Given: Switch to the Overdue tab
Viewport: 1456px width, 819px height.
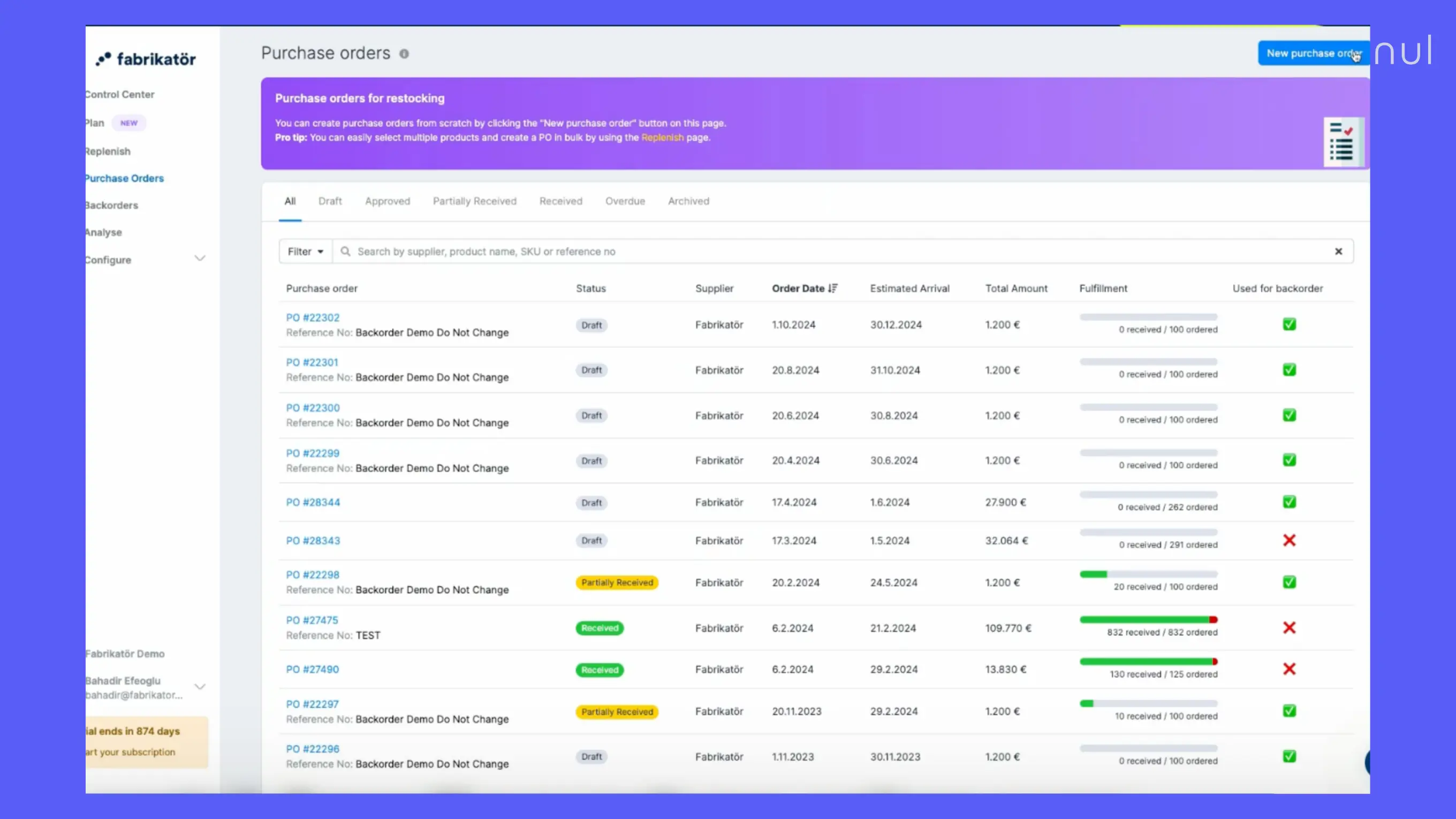Looking at the screenshot, I should coord(625,201).
